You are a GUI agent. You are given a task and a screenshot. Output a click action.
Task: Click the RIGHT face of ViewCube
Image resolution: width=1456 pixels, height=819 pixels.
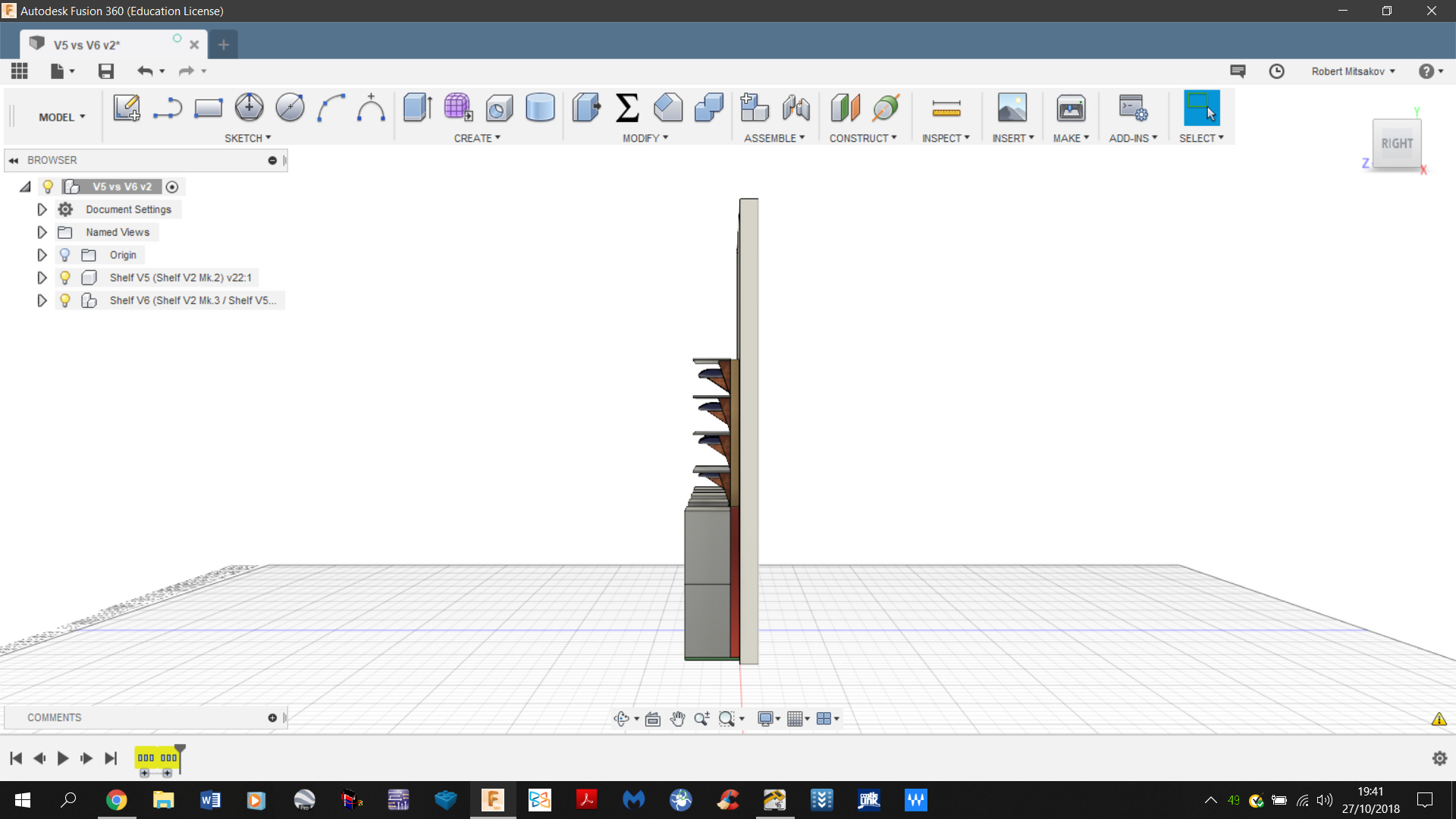[1397, 144]
